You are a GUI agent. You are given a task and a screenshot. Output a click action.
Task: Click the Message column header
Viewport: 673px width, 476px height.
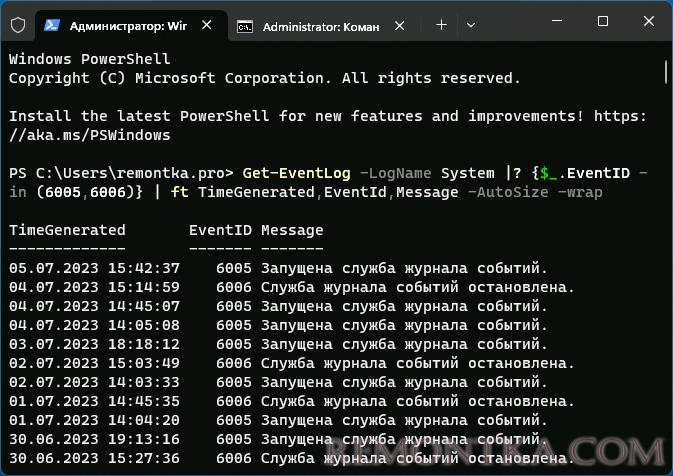tap(292, 230)
